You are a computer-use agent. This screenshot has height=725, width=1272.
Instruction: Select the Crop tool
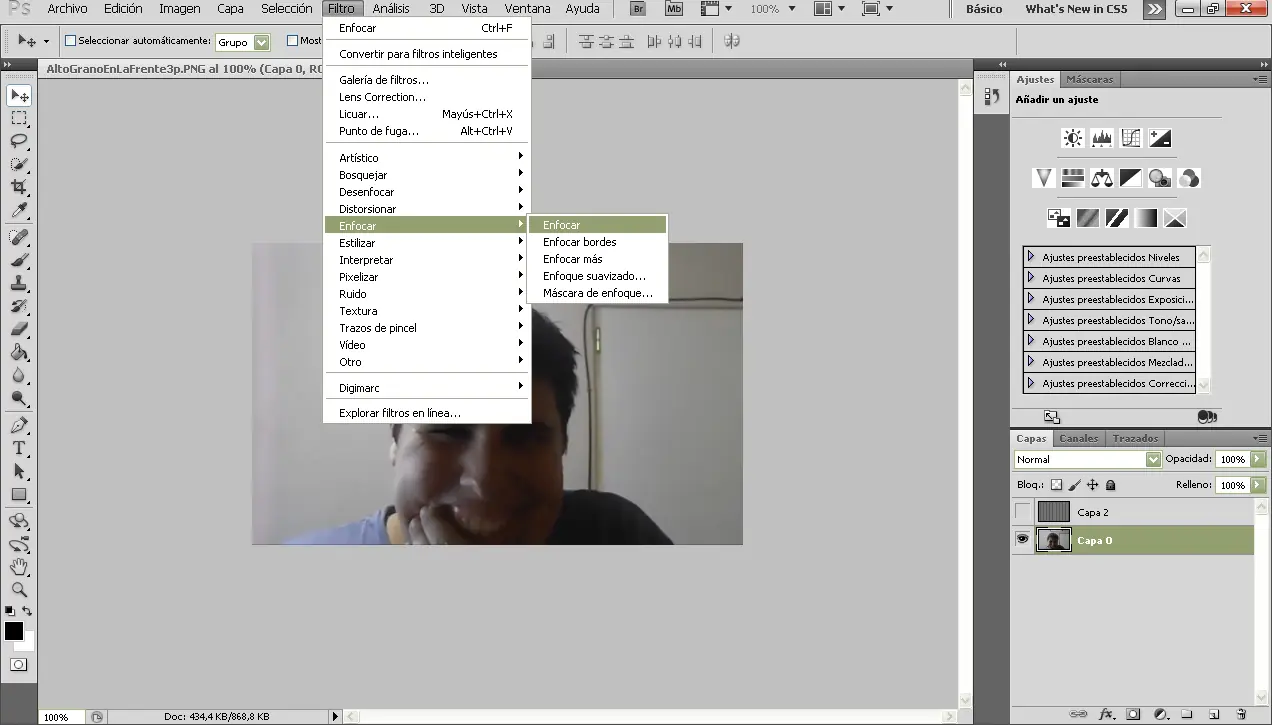[19, 187]
